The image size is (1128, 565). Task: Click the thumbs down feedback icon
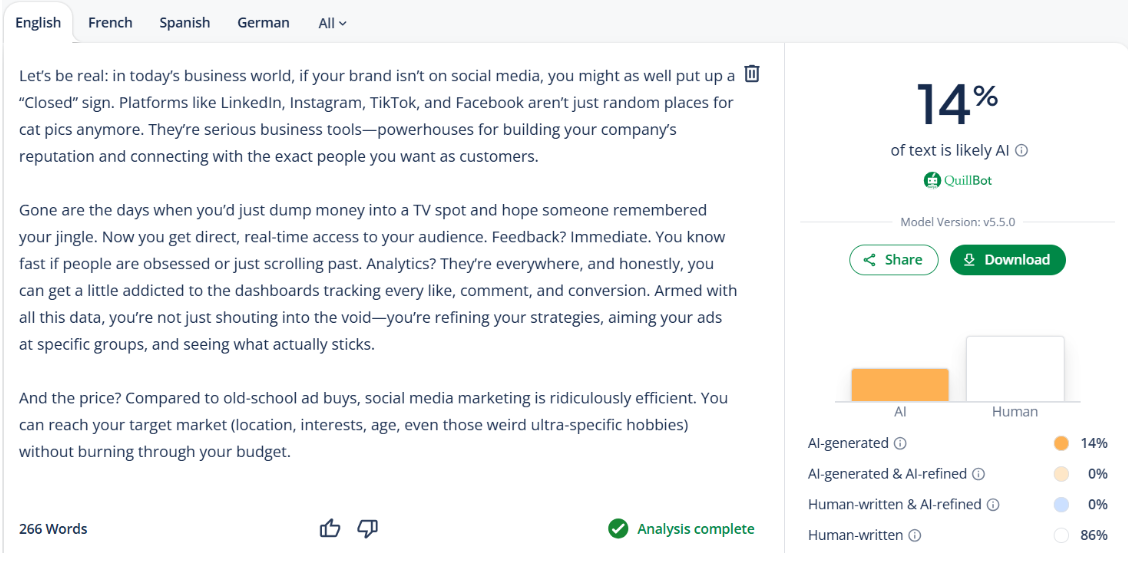coord(367,528)
